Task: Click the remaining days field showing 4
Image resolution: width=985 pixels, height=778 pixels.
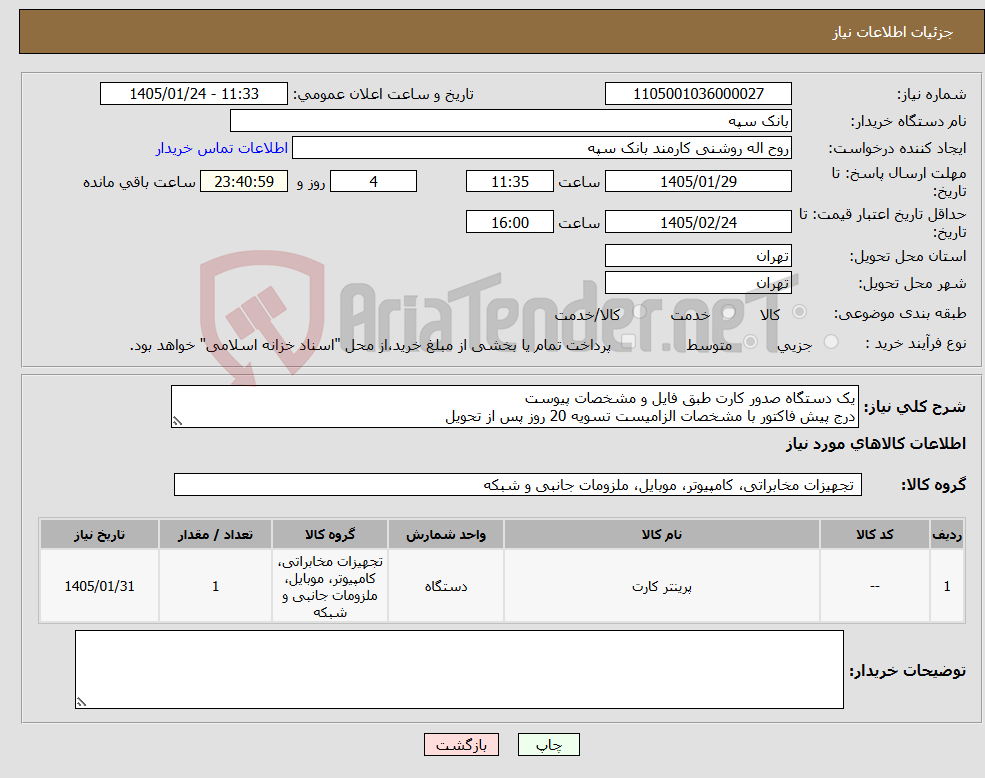Action: coord(373,182)
